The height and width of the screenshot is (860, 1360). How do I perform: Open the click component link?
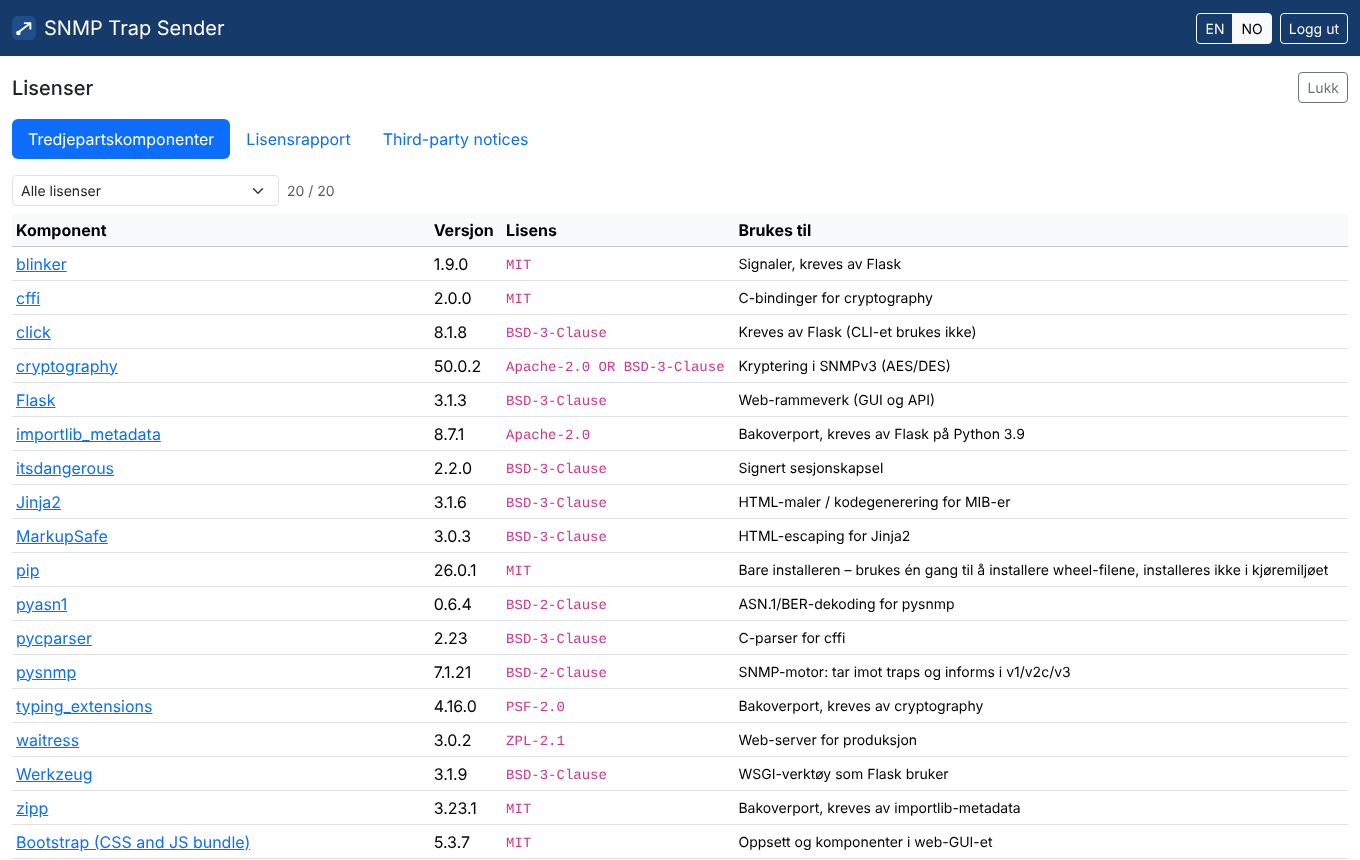(33, 332)
